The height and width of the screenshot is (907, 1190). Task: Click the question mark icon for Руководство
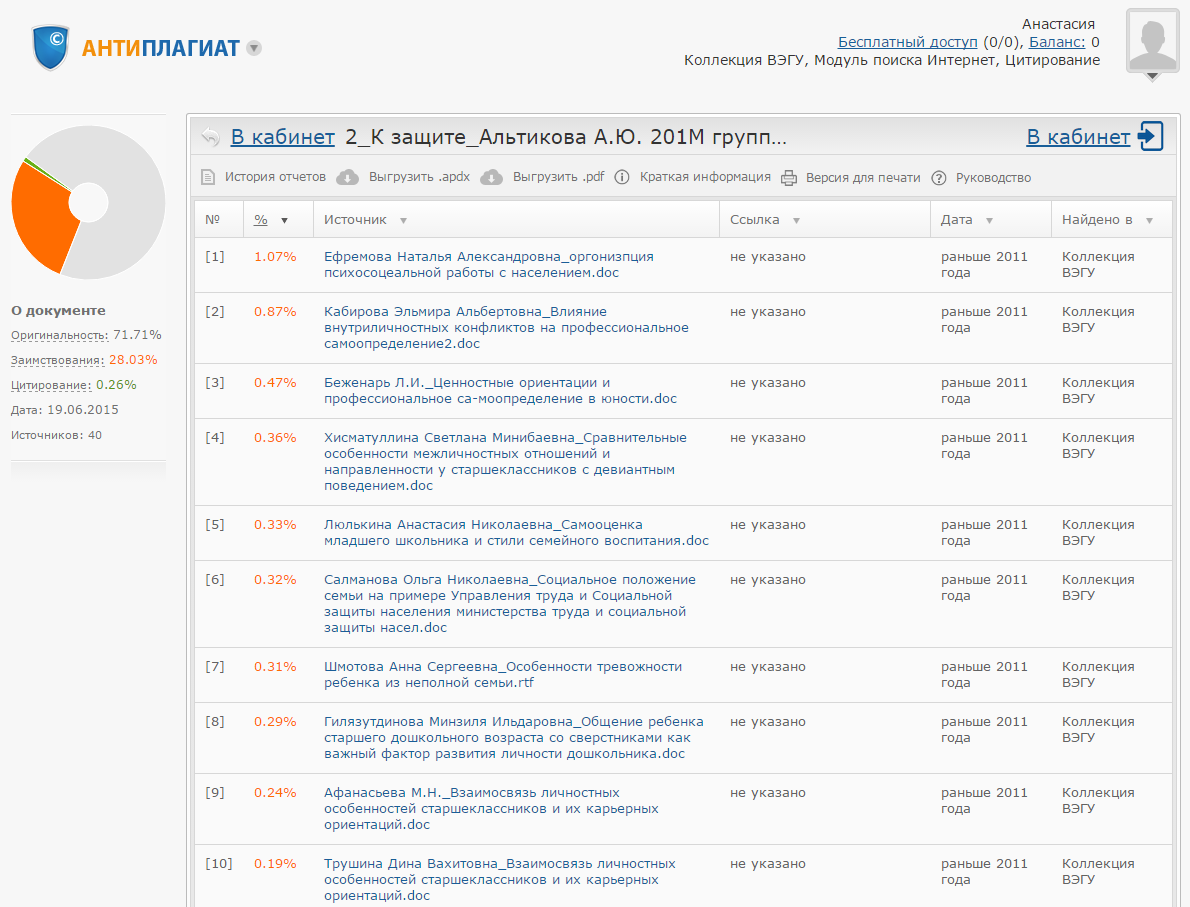click(938, 178)
